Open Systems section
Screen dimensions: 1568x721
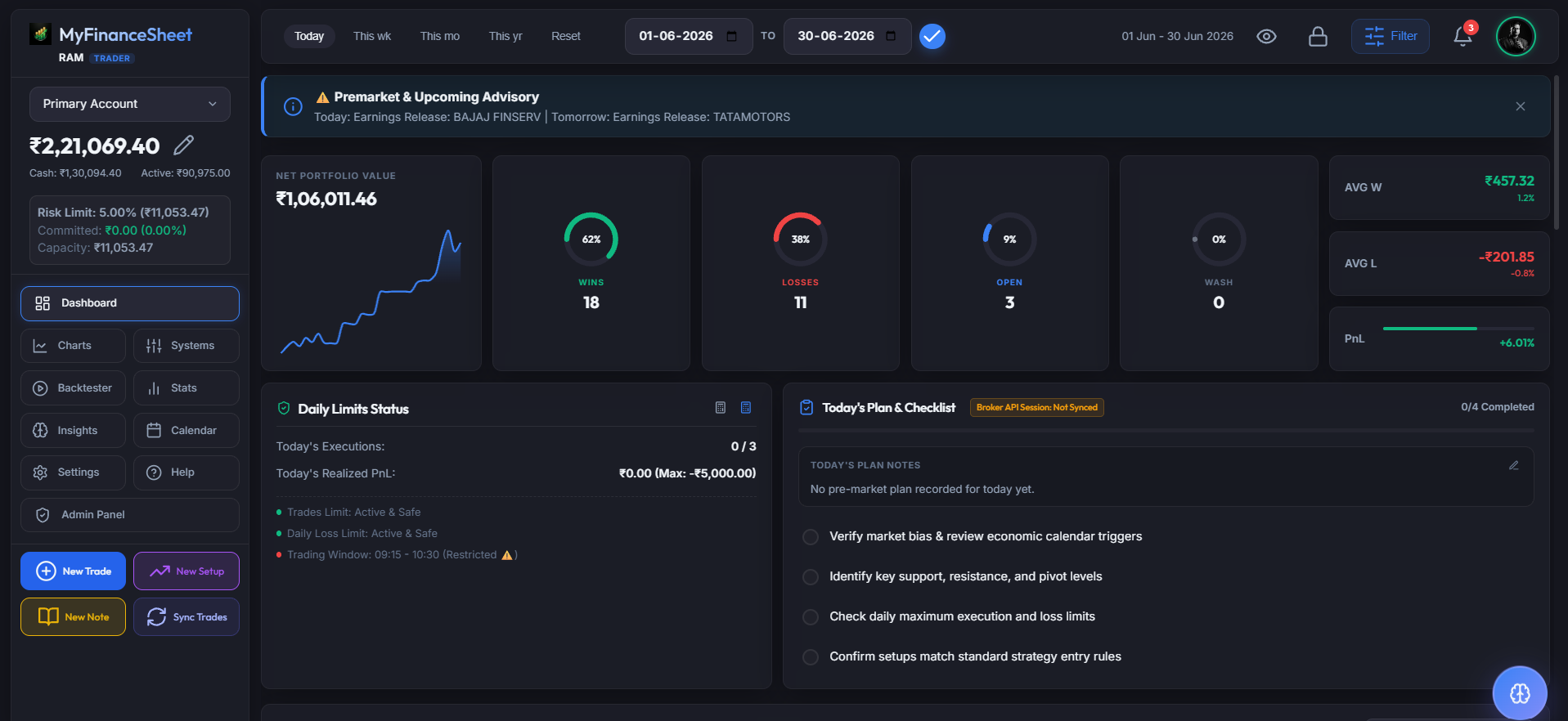(x=186, y=346)
